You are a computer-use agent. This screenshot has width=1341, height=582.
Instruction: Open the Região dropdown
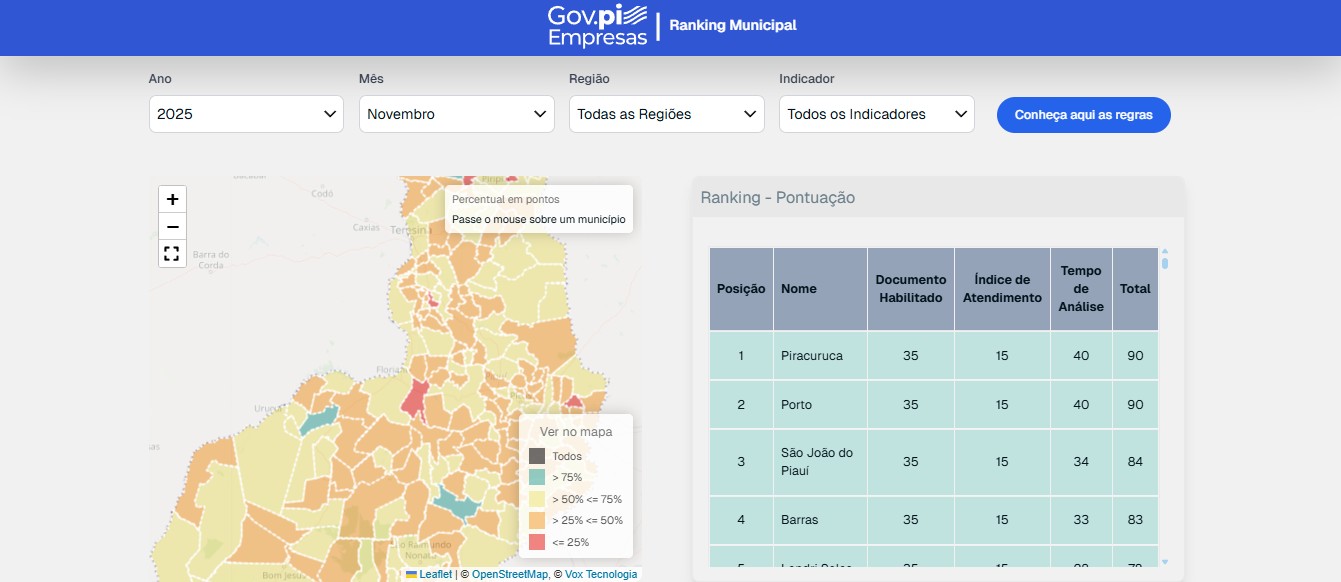(666, 113)
